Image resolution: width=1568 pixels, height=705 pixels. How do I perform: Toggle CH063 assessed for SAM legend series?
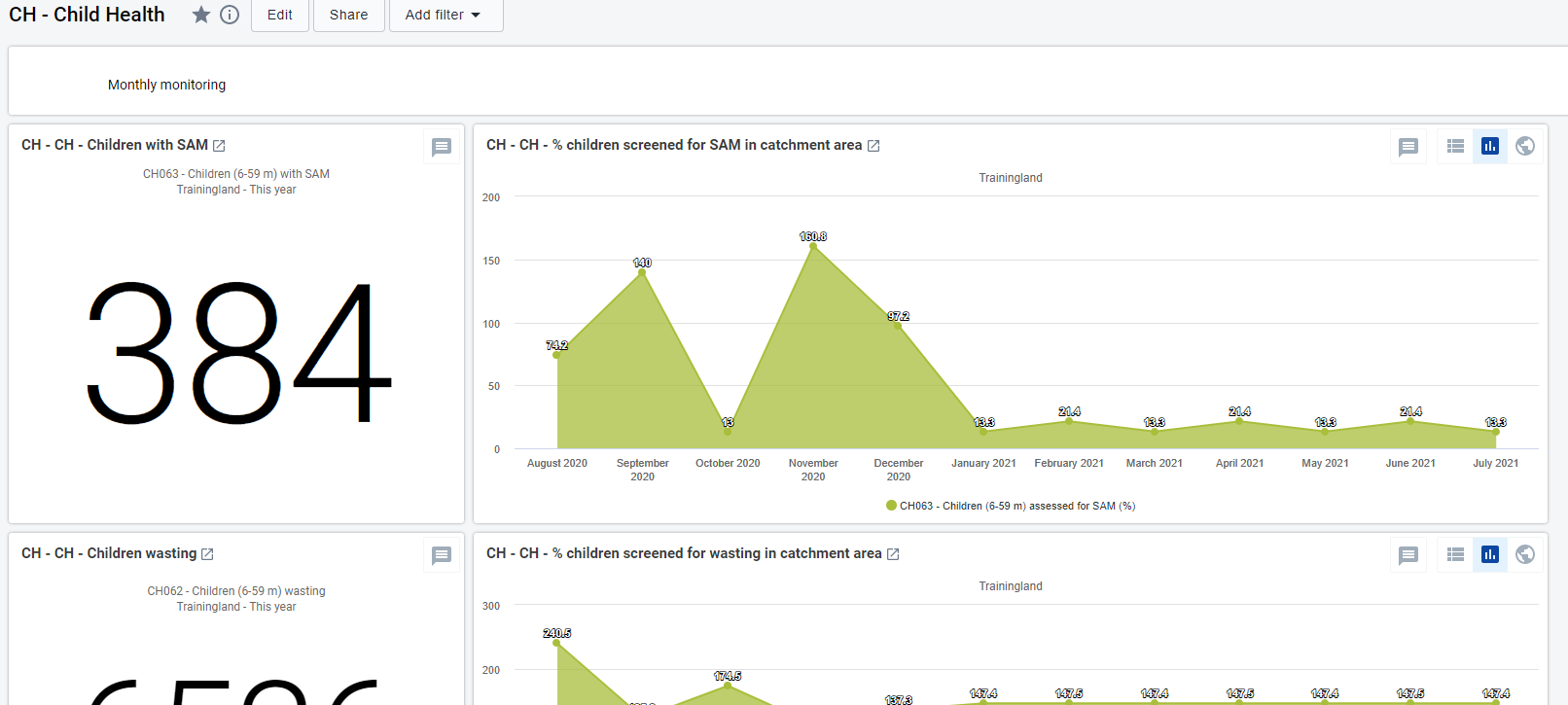pyautogui.click(x=1011, y=506)
